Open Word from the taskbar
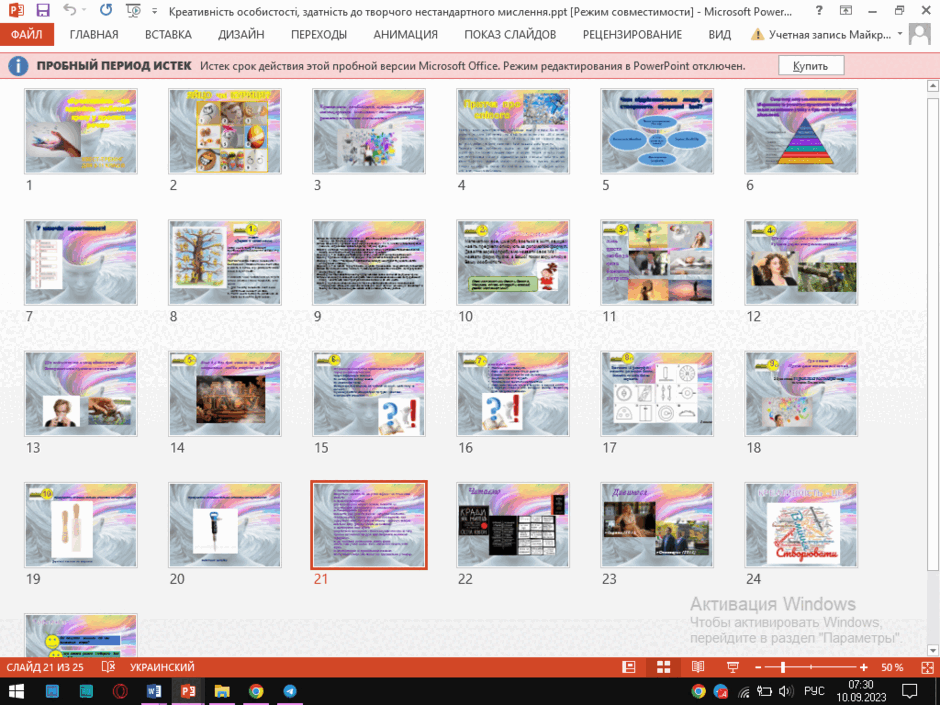The width and height of the screenshot is (940, 705). (154, 691)
